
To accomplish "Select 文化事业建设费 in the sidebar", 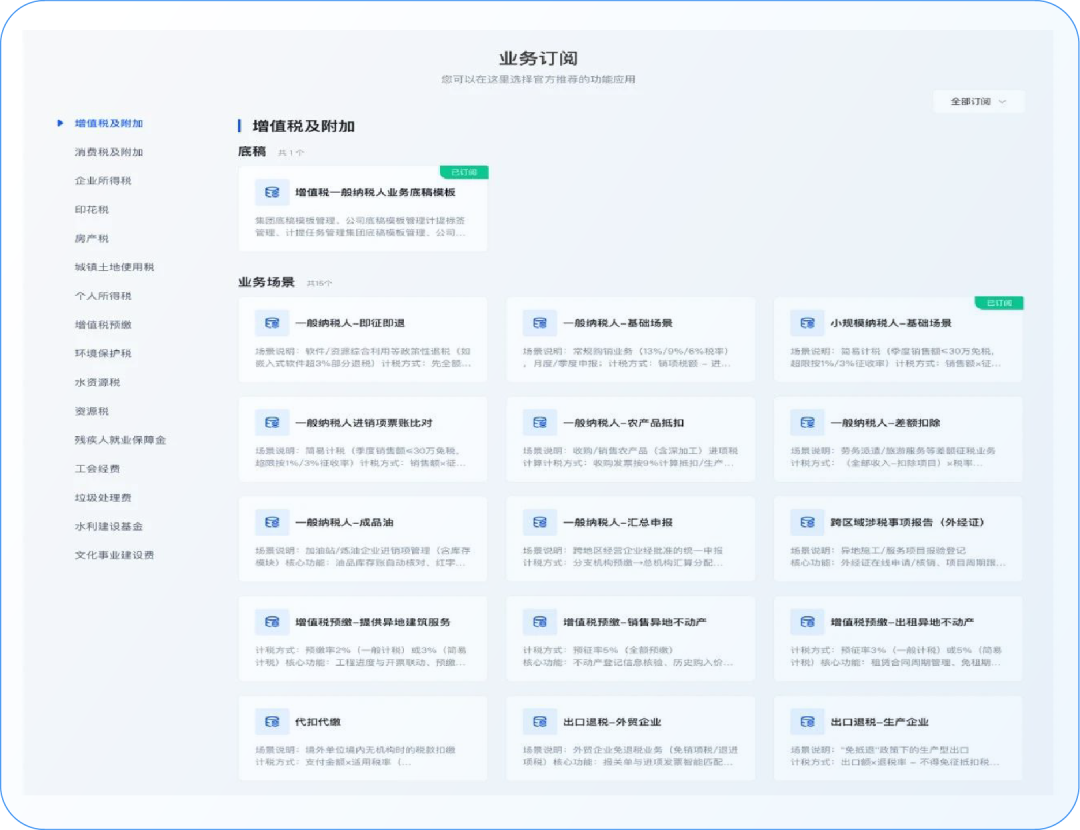I will coord(114,556).
